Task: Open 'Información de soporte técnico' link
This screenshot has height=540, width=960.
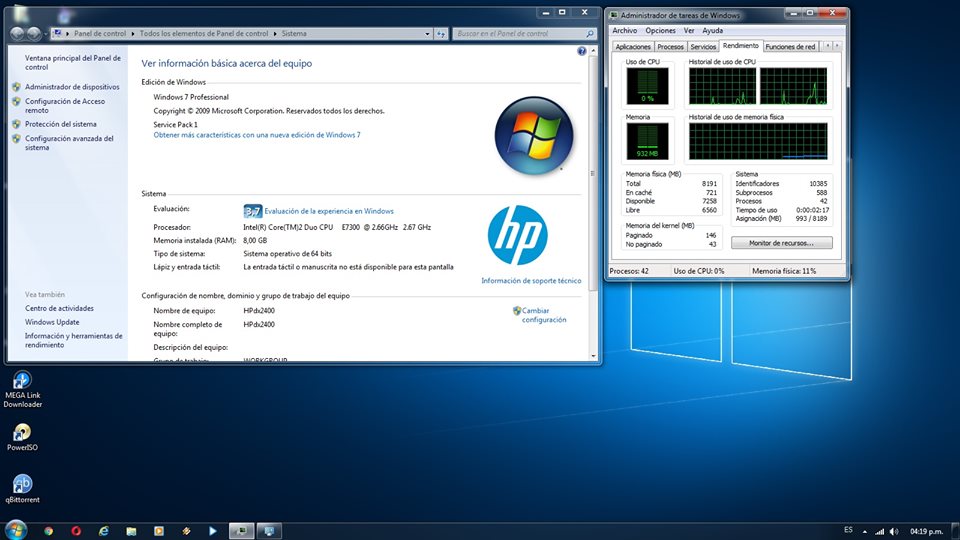Action: (531, 280)
